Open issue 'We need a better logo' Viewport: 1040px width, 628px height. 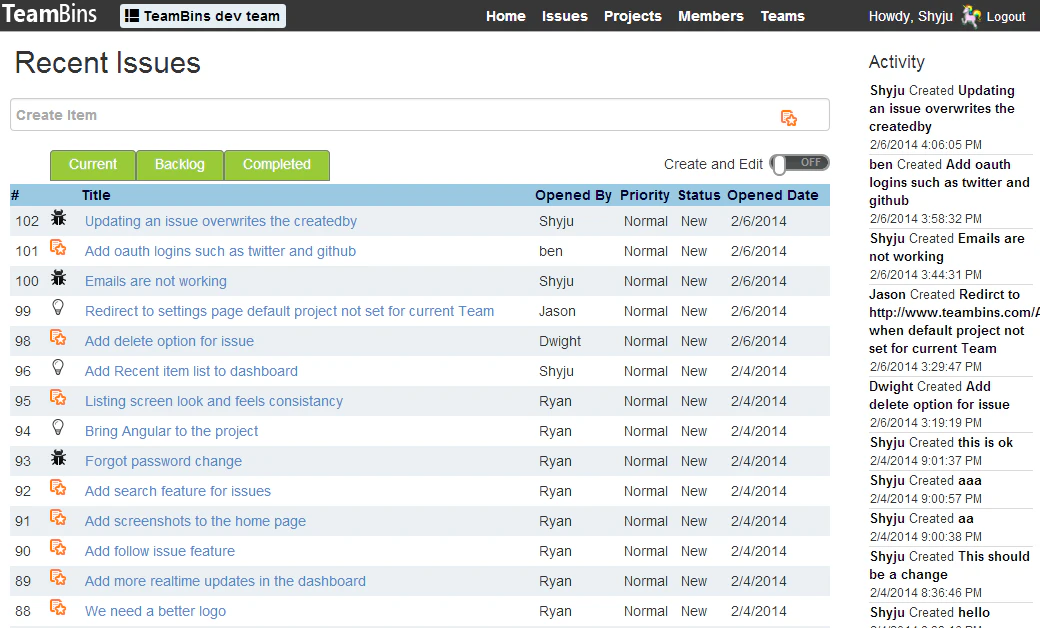[x=155, y=611]
